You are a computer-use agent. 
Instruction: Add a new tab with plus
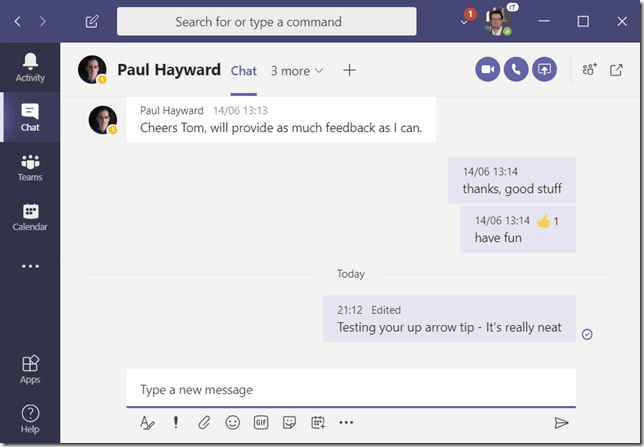tap(349, 70)
